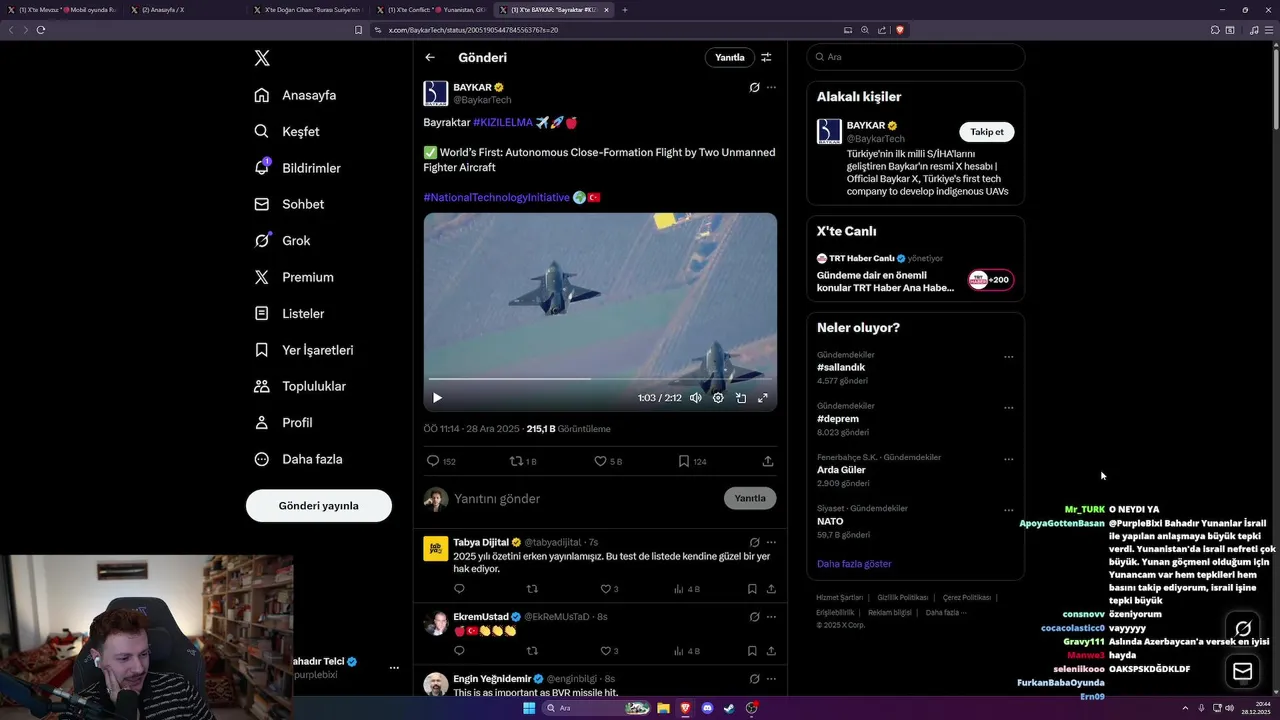Click Yanıtla button in post header
This screenshot has width=1280, height=720.
click(x=730, y=57)
